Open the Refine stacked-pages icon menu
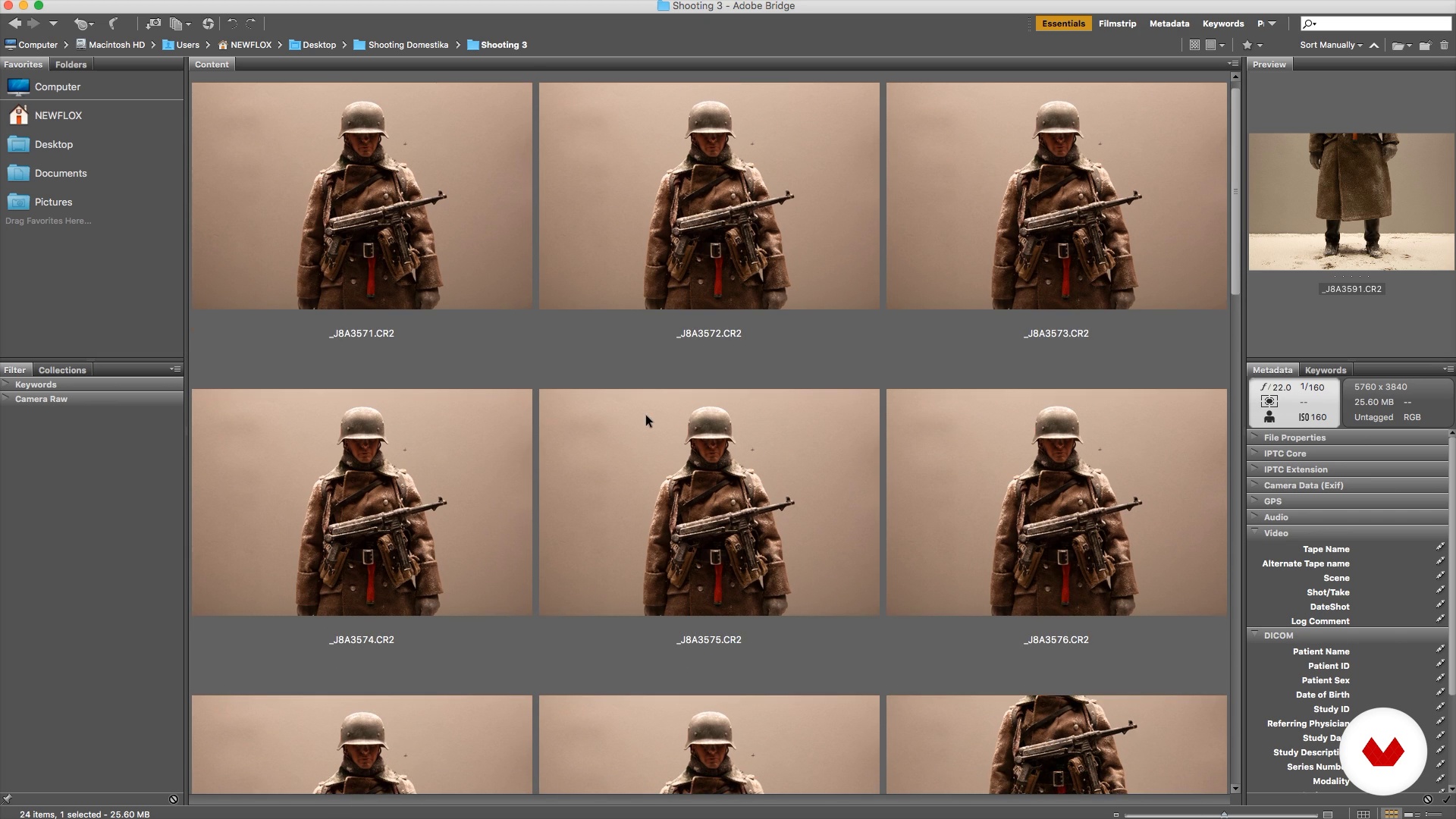This screenshot has height=819, width=1456. (180, 24)
